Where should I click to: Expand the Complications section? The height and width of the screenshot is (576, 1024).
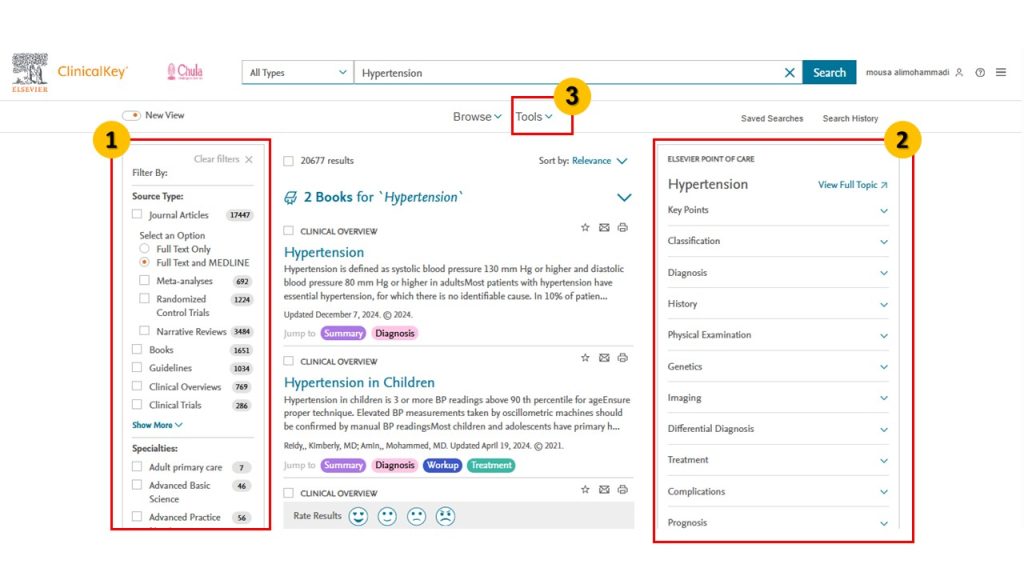click(x=778, y=491)
